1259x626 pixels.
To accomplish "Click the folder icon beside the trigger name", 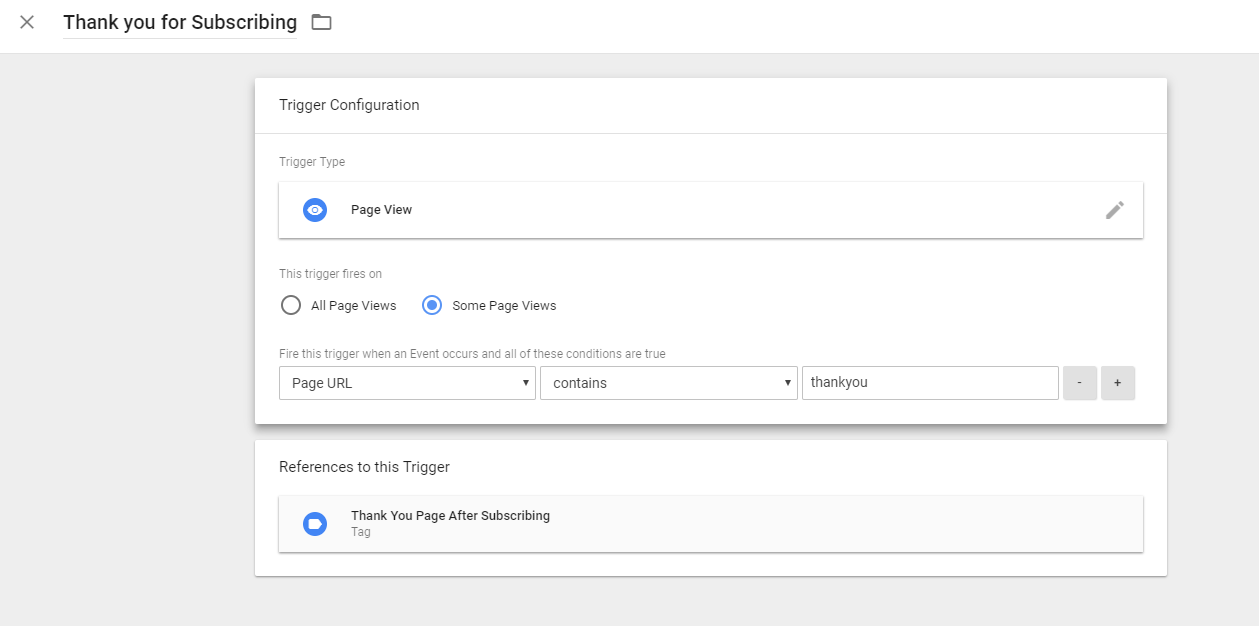I will click(321, 22).
